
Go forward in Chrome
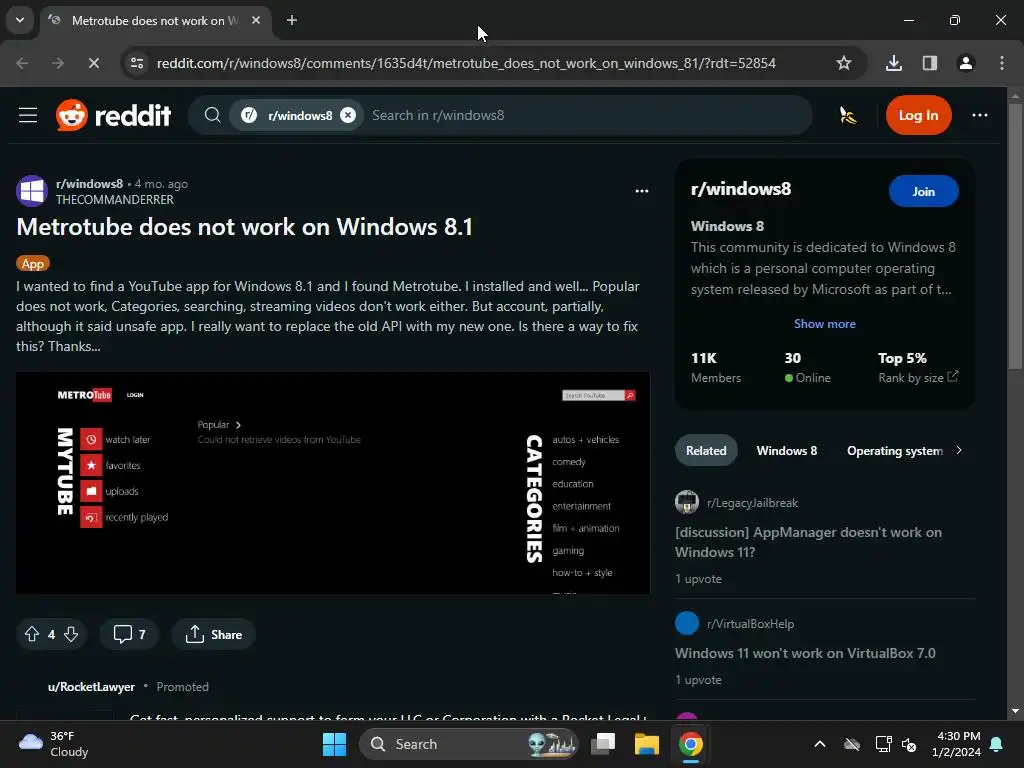coord(58,63)
